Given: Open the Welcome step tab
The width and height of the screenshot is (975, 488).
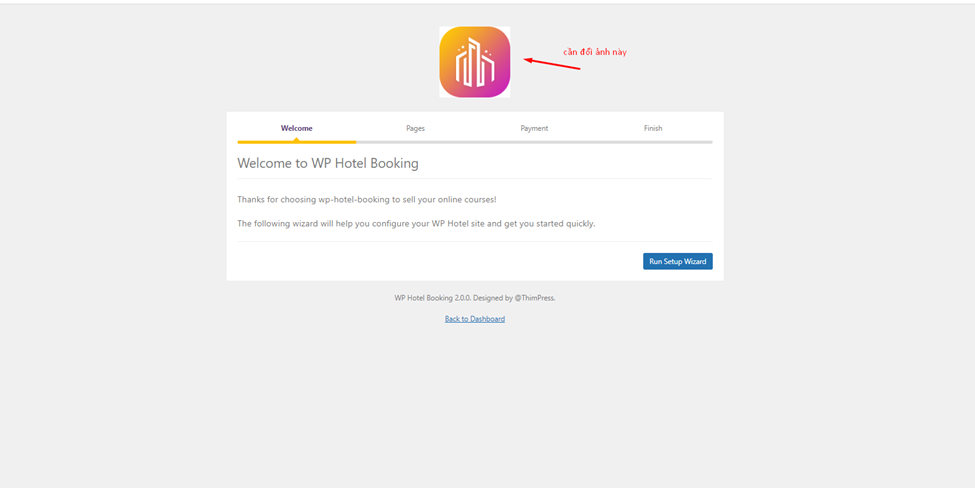Looking at the screenshot, I should tap(296, 128).
